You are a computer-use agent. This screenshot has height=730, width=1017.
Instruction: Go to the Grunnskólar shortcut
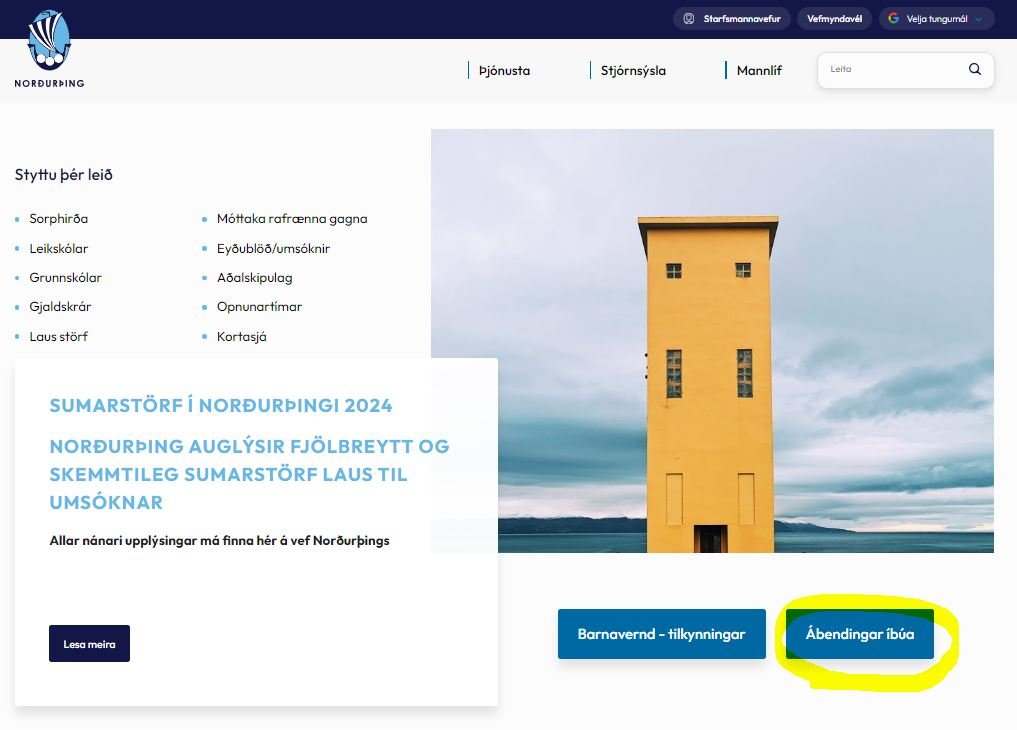(66, 278)
